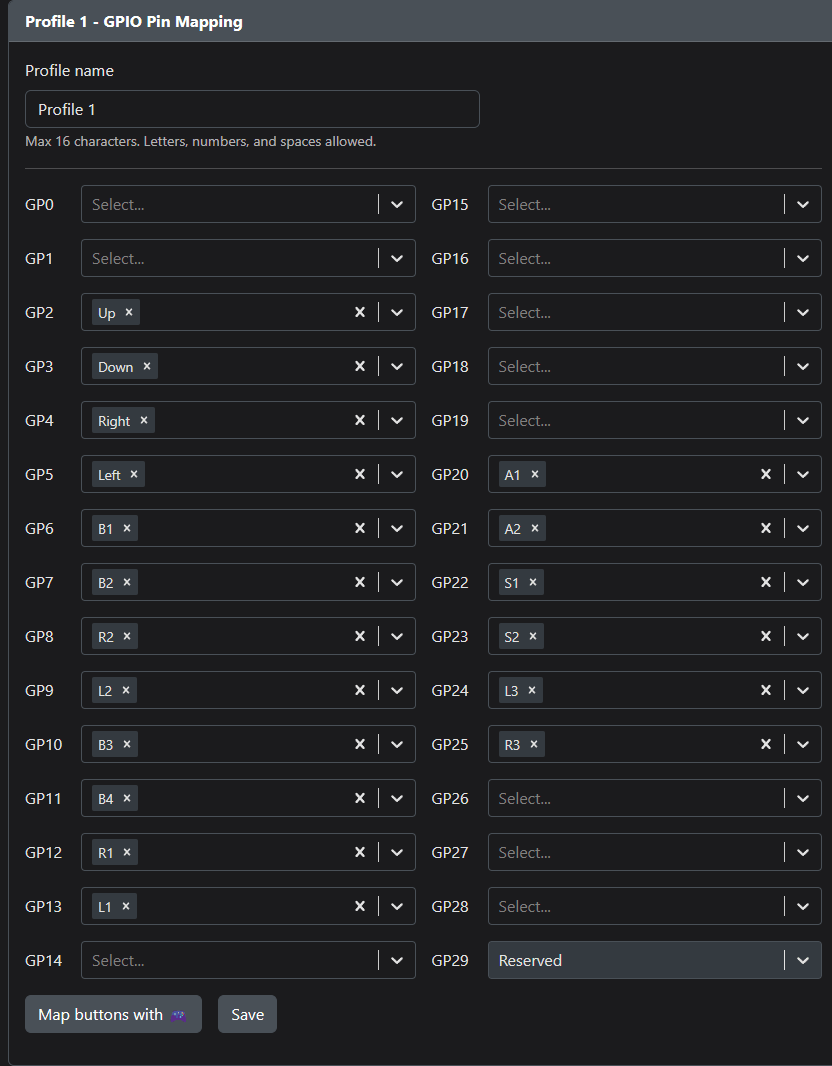The height and width of the screenshot is (1066, 832).
Task: Click the GP22 label
Action: 450,583
